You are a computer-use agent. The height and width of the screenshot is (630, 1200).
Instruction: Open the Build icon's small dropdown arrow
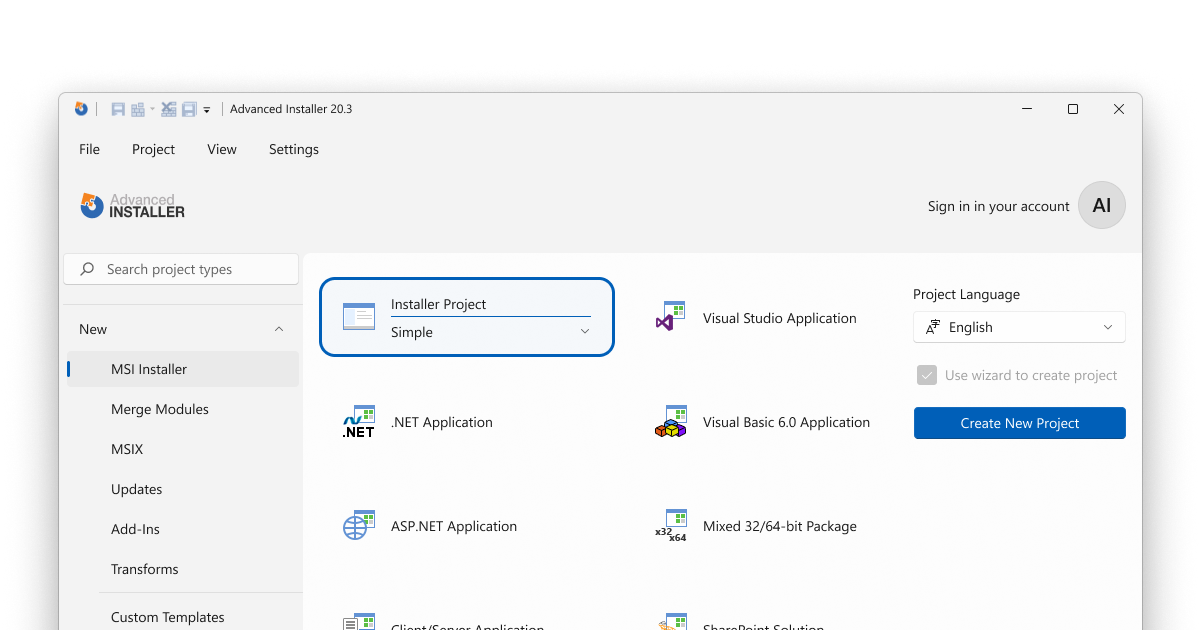coord(152,109)
